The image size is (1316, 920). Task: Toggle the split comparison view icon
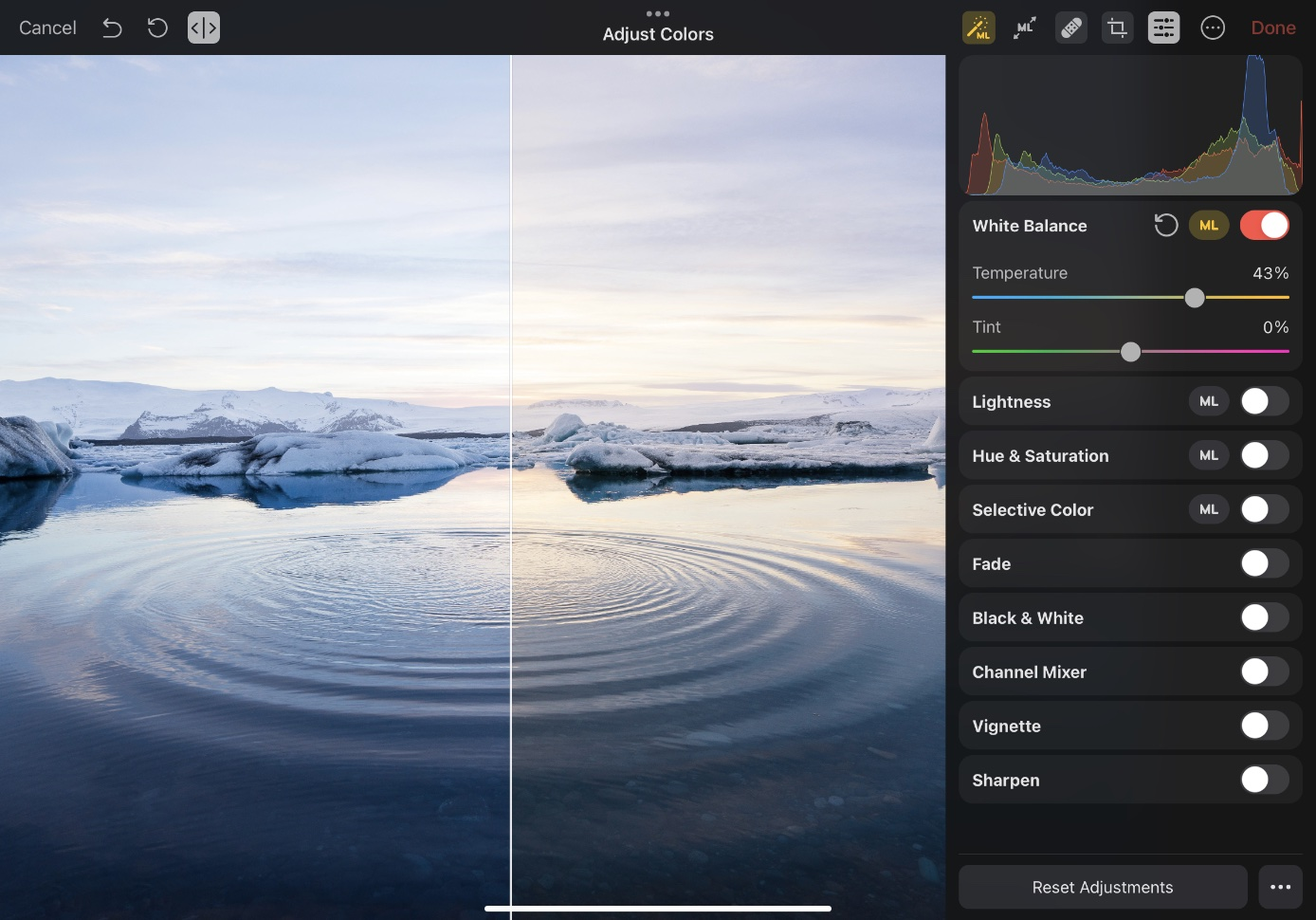pos(204,28)
